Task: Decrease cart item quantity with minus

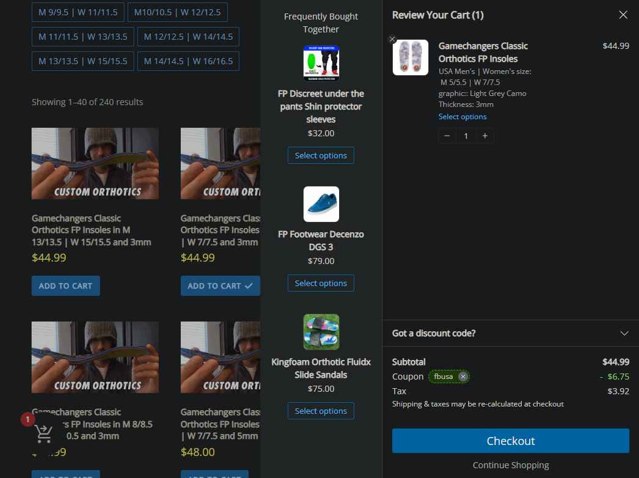Action: coord(447,136)
